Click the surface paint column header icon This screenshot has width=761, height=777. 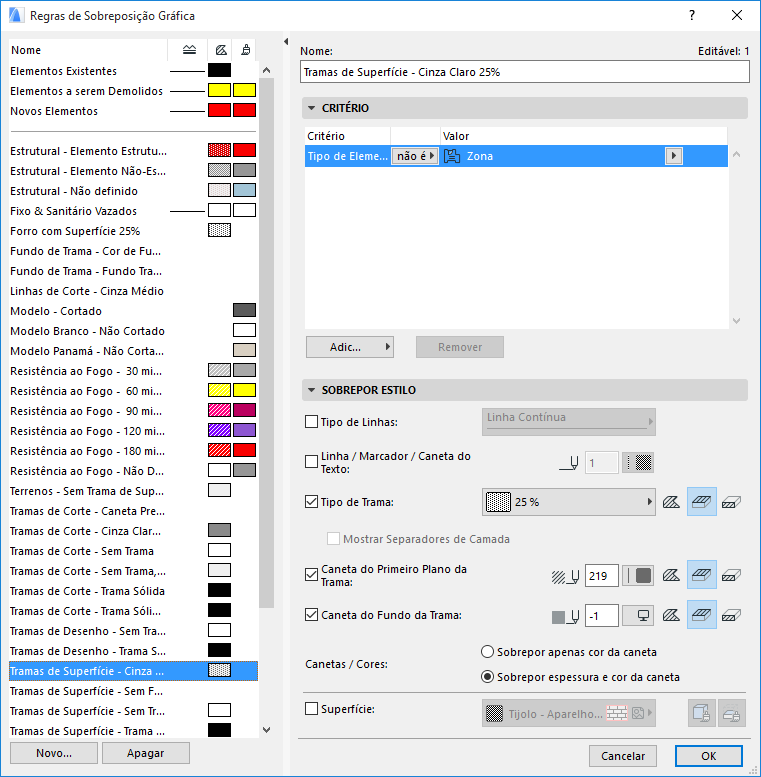click(246, 50)
